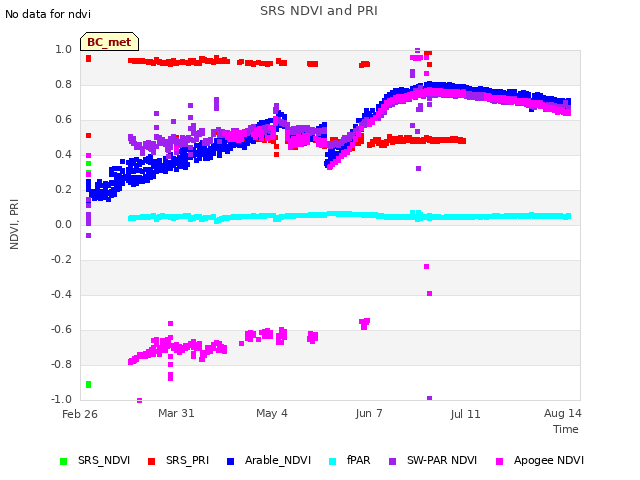
Task: Click the Feb 26 x-axis tick label
Action: [x=80, y=414]
